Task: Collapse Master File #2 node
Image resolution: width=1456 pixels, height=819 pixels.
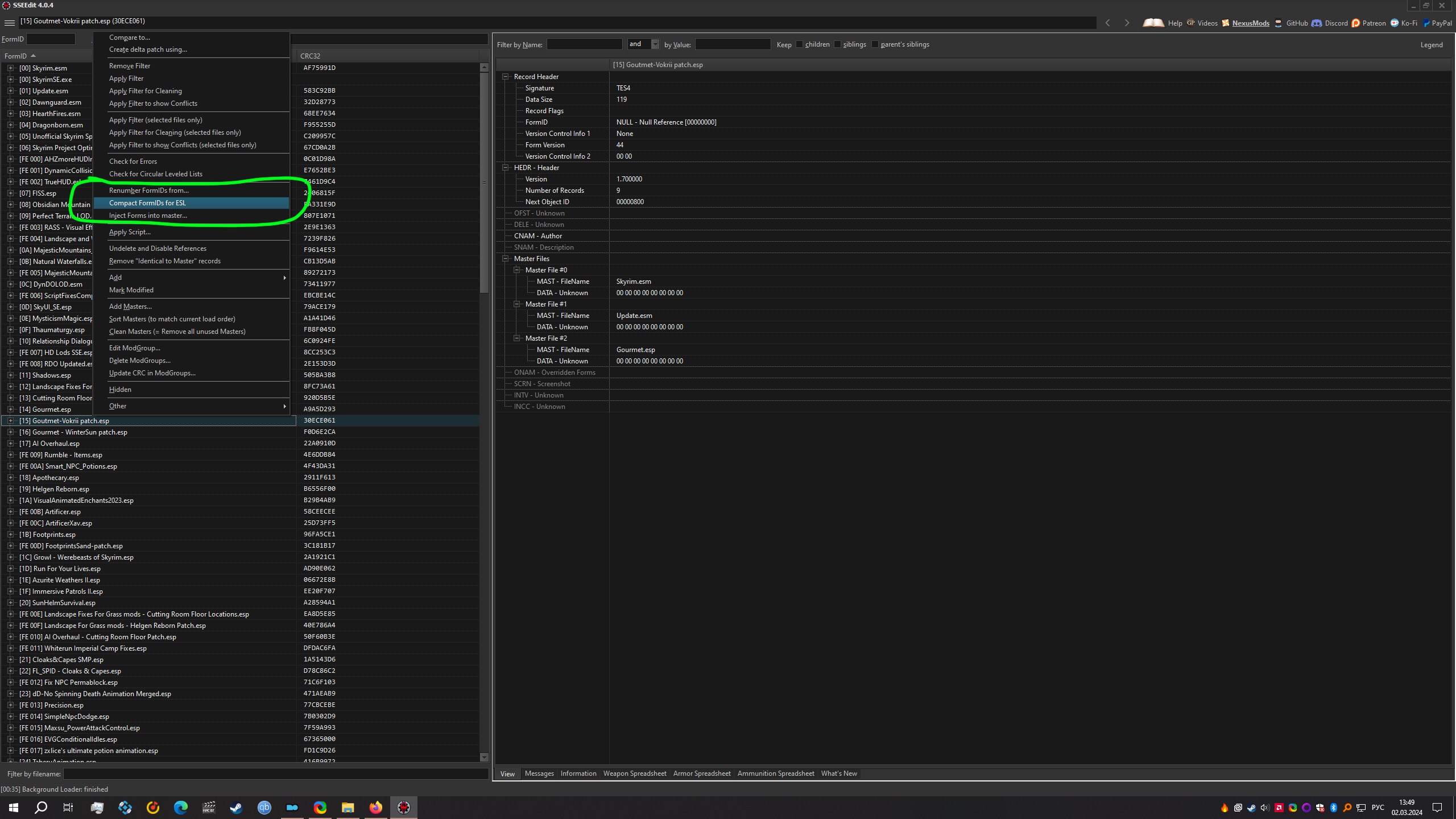Action: [x=516, y=338]
